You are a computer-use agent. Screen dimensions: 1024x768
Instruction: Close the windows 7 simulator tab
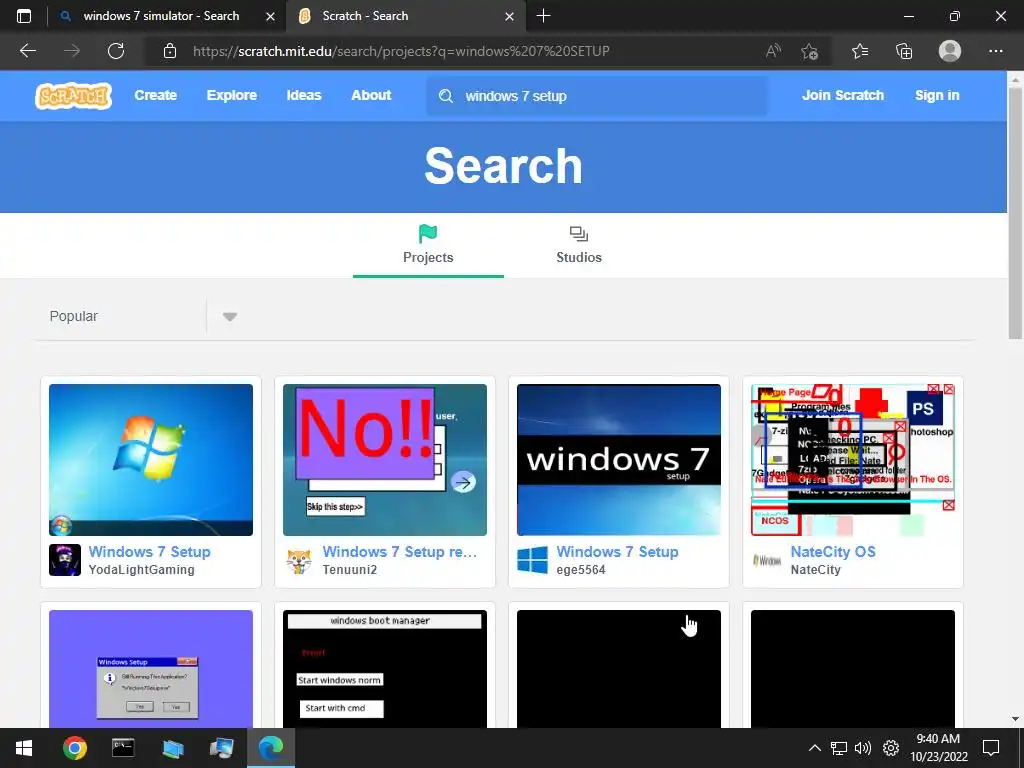click(x=270, y=16)
